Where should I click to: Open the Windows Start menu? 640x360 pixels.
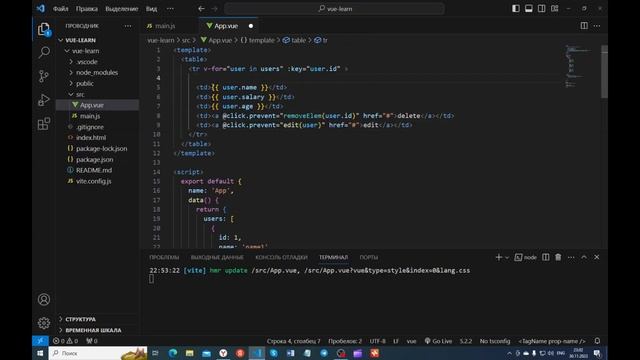[40, 353]
